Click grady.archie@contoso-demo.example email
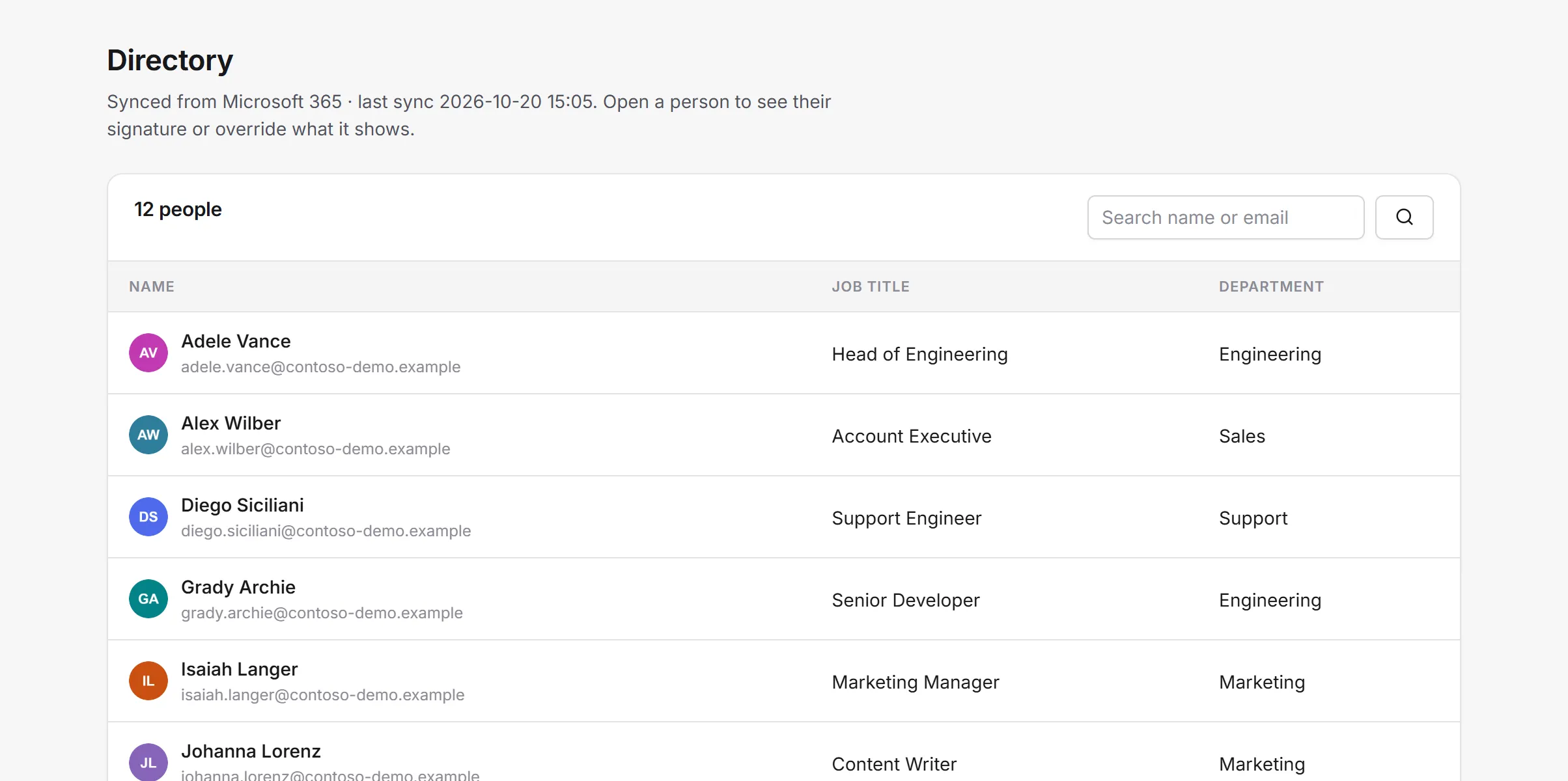1568x781 pixels. 322,613
